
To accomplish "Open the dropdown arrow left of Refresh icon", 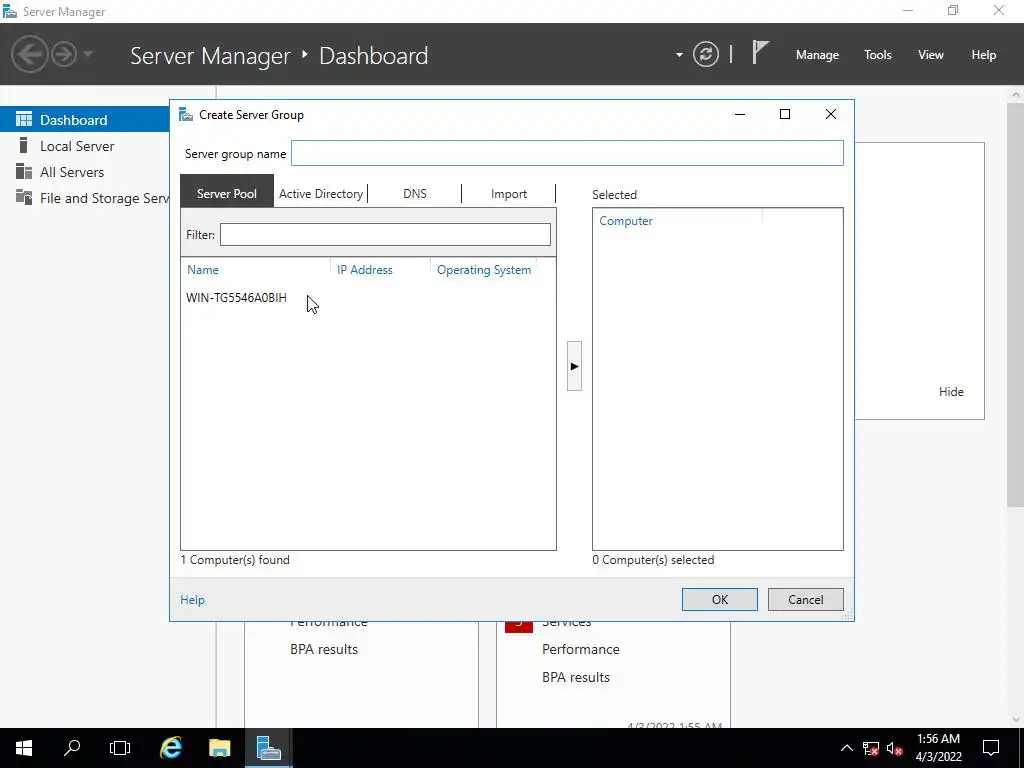I will pyautogui.click(x=679, y=55).
